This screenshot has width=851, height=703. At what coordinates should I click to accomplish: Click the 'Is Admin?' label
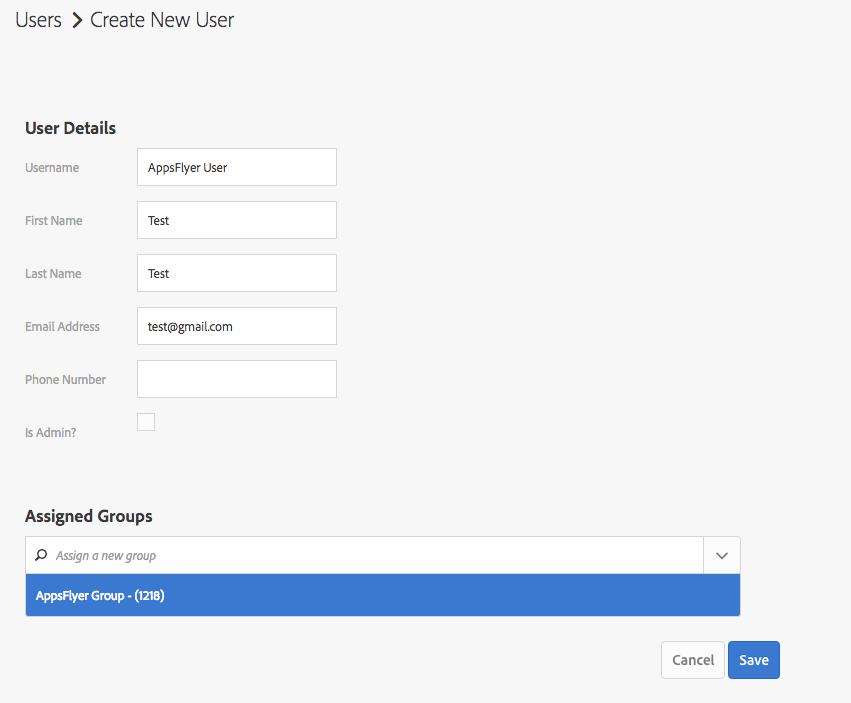[51, 433]
